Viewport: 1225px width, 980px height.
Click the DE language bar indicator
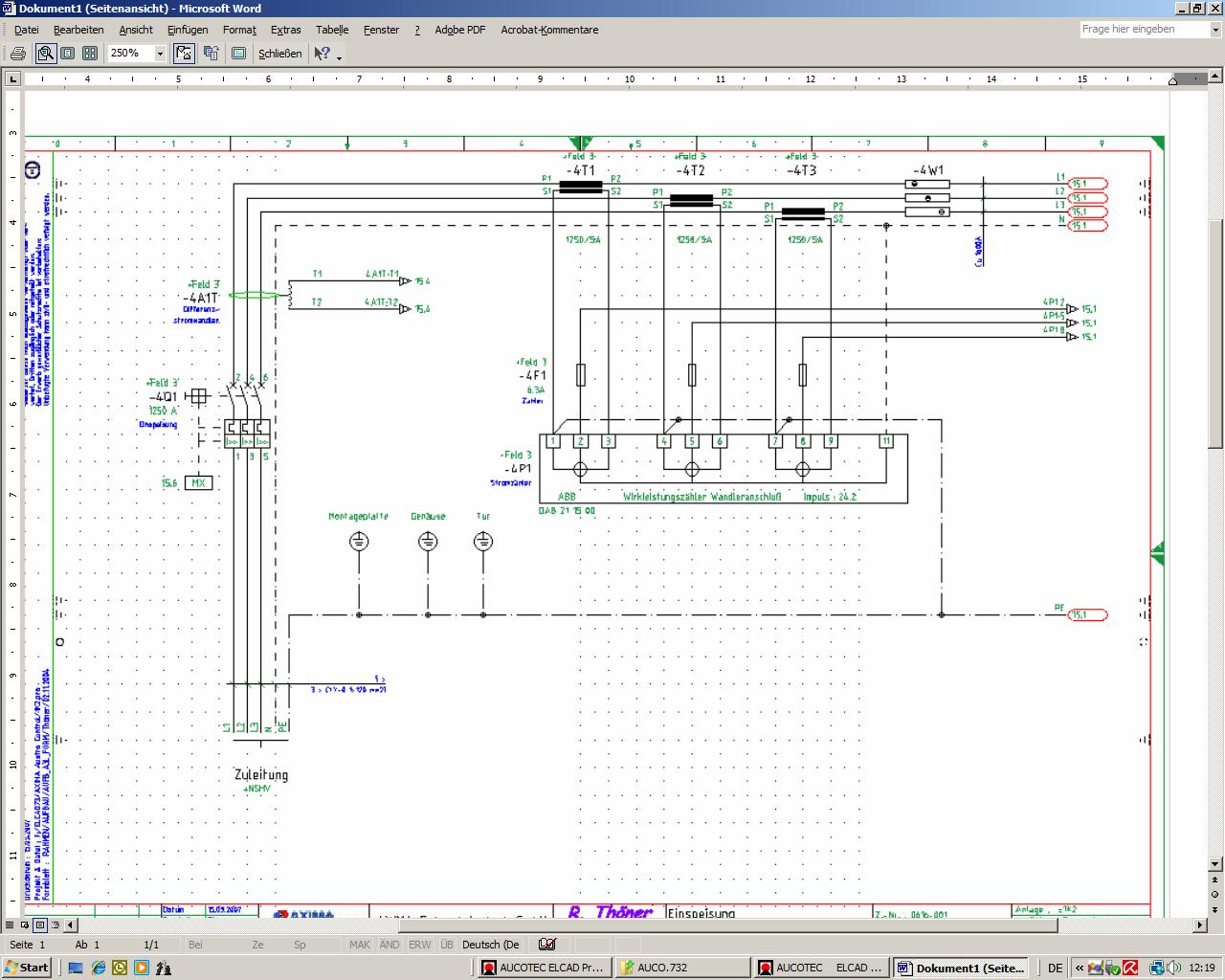pyautogui.click(x=1056, y=968)
